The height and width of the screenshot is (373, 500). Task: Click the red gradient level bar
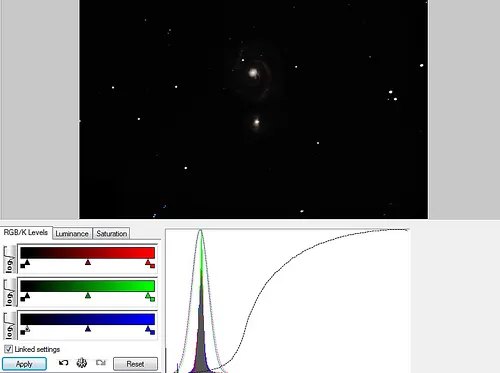click(87, 252)
